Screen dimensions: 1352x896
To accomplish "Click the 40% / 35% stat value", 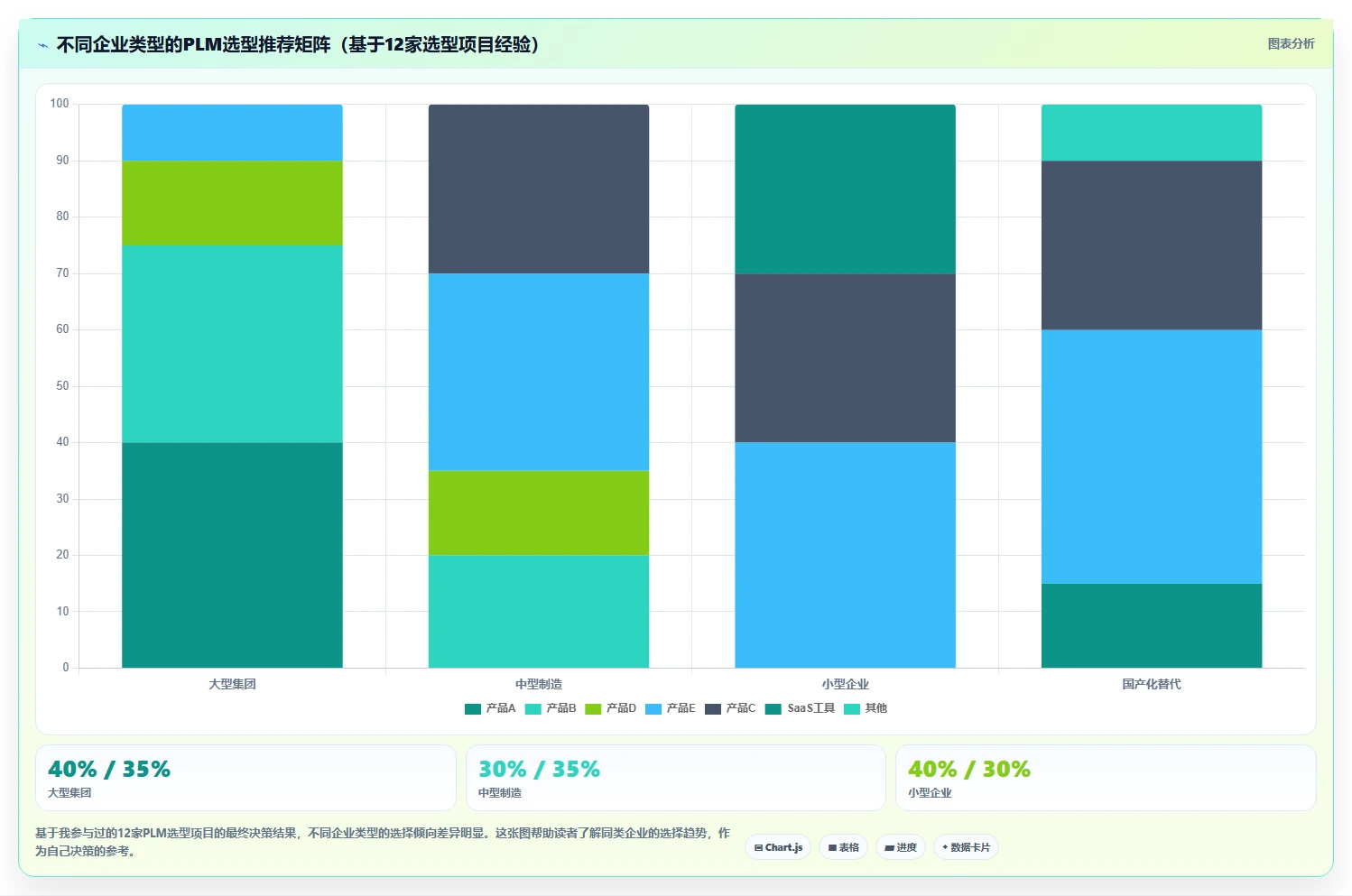I will pyautogui.click(x=109, y=769).
